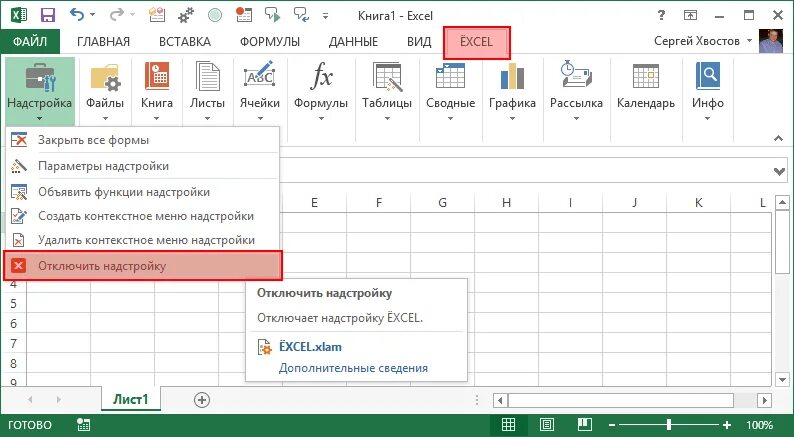Viewport: 794px width, 437px height.
Task: Open the Файлы ribbon group
Action: (105, 91)
